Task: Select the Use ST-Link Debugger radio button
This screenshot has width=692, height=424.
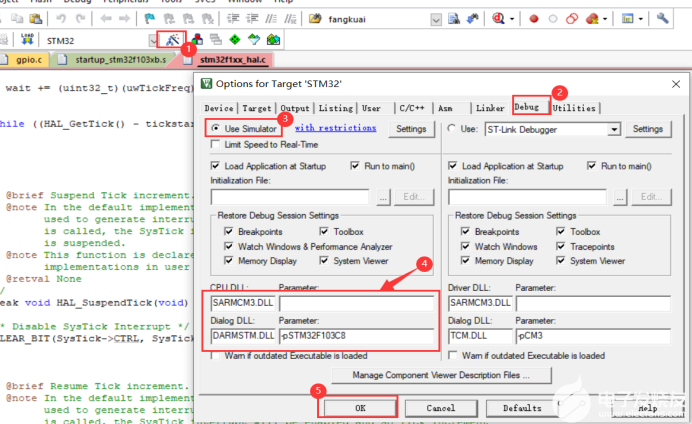Action: pos(451,128)
